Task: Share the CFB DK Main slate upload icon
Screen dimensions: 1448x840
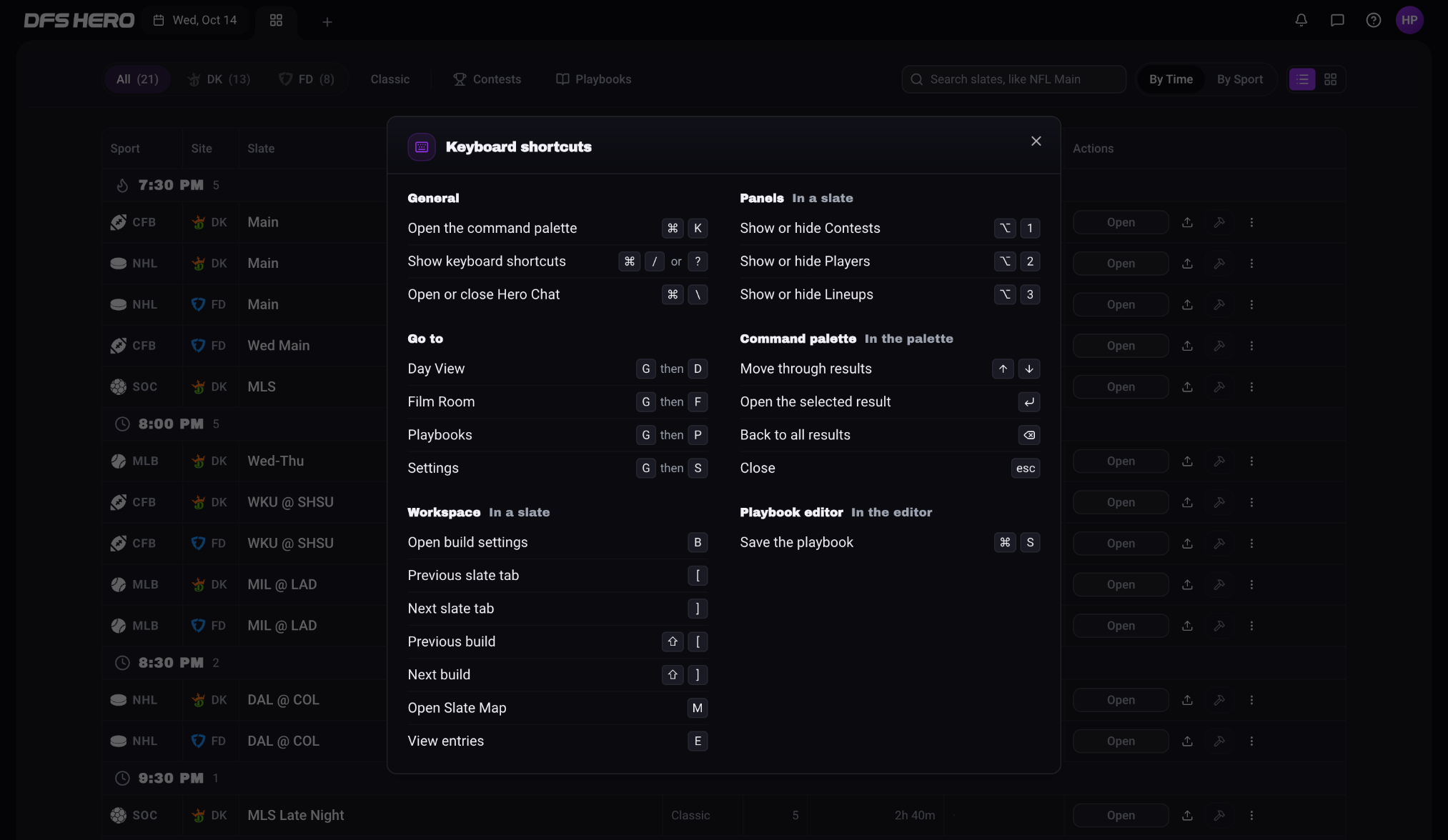Action: (1187, 222)
